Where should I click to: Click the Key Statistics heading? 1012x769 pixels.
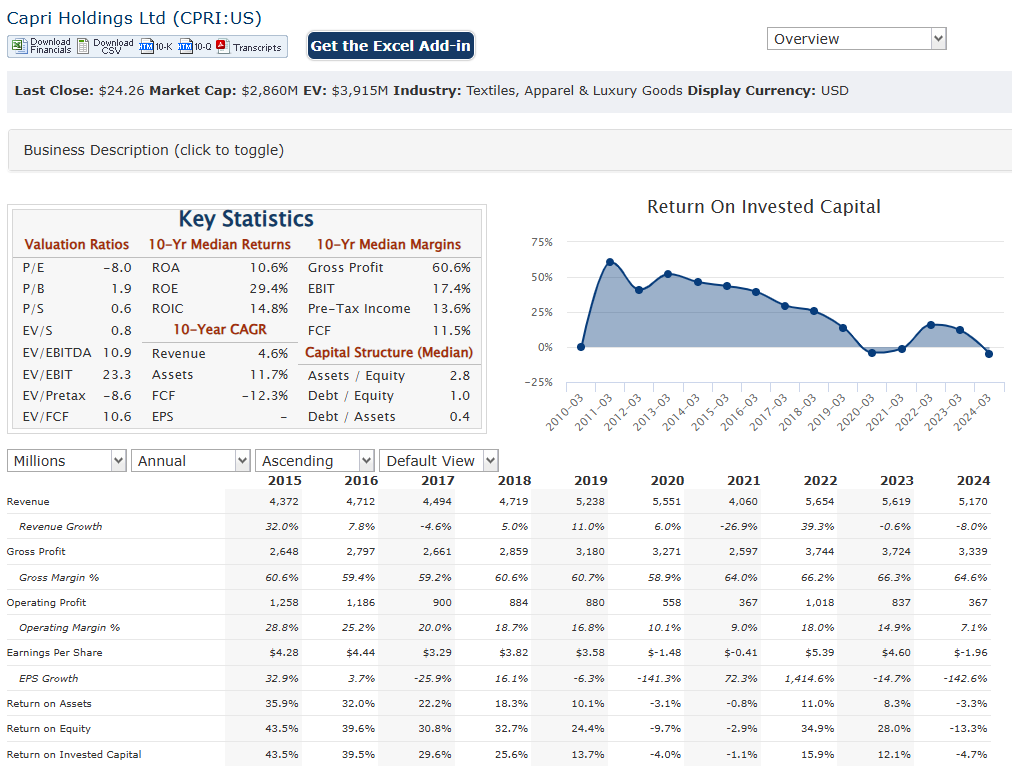pyautogui.click(x=246, y=219)
